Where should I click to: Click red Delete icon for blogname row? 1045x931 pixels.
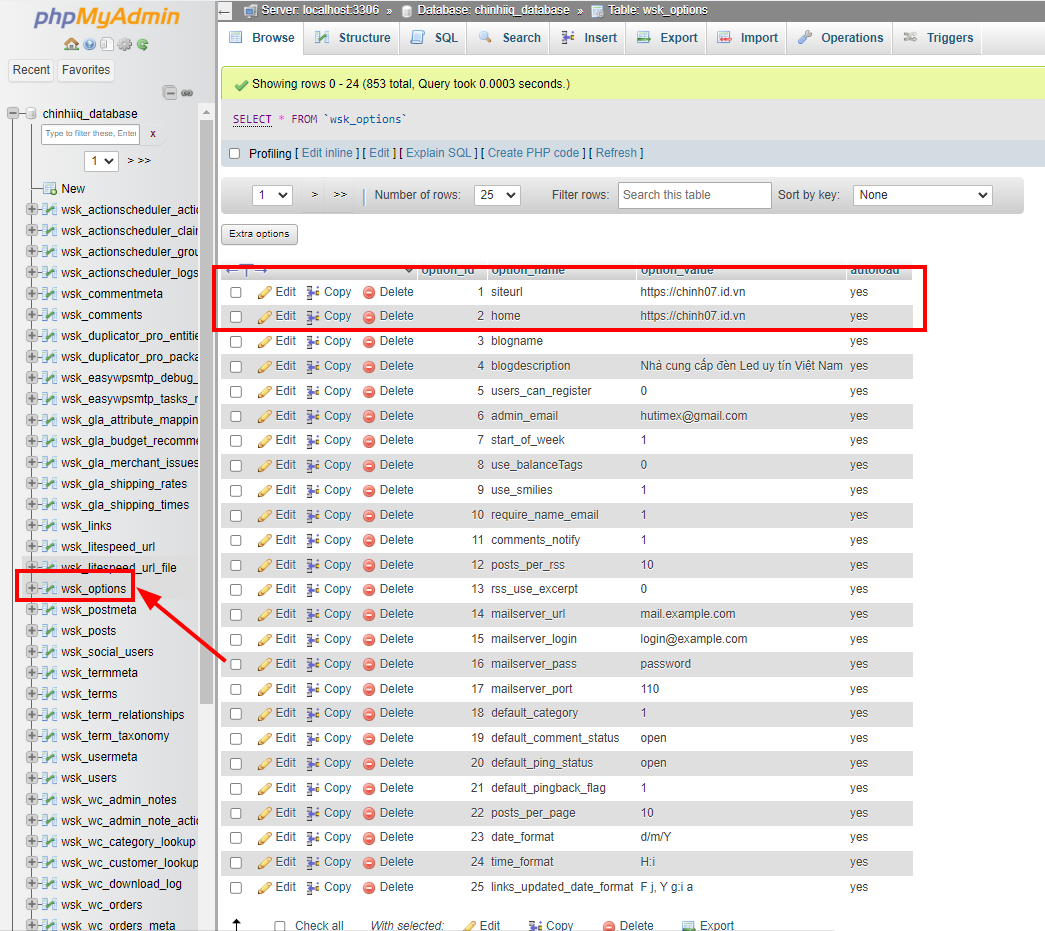point(369,341)
